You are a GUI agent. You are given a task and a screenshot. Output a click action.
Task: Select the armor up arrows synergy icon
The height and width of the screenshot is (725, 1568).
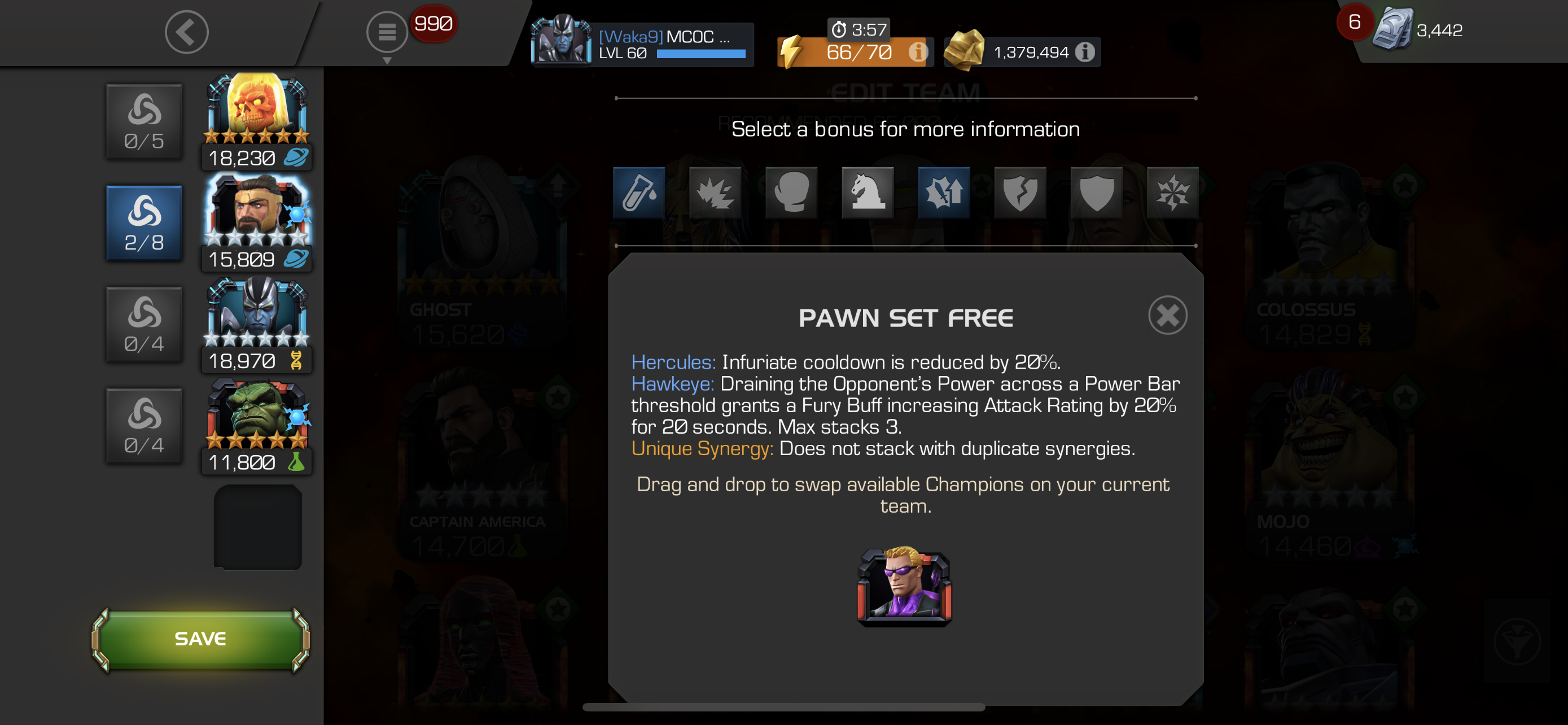(x=944, y=193)
